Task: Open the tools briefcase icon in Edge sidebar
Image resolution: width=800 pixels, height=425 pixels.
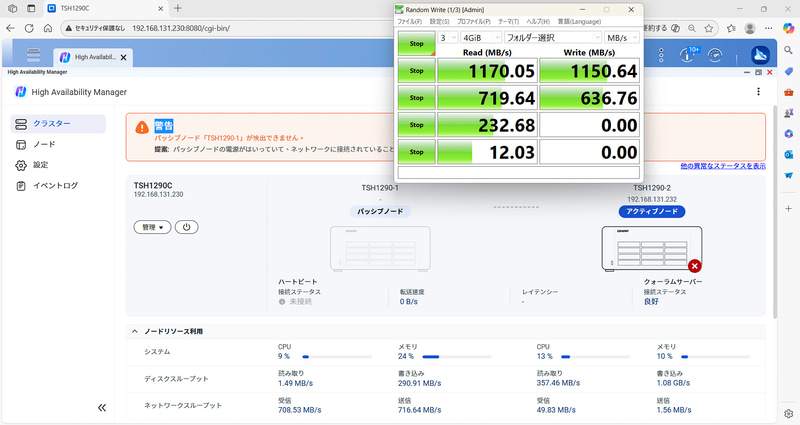Action: pos(789,92)
